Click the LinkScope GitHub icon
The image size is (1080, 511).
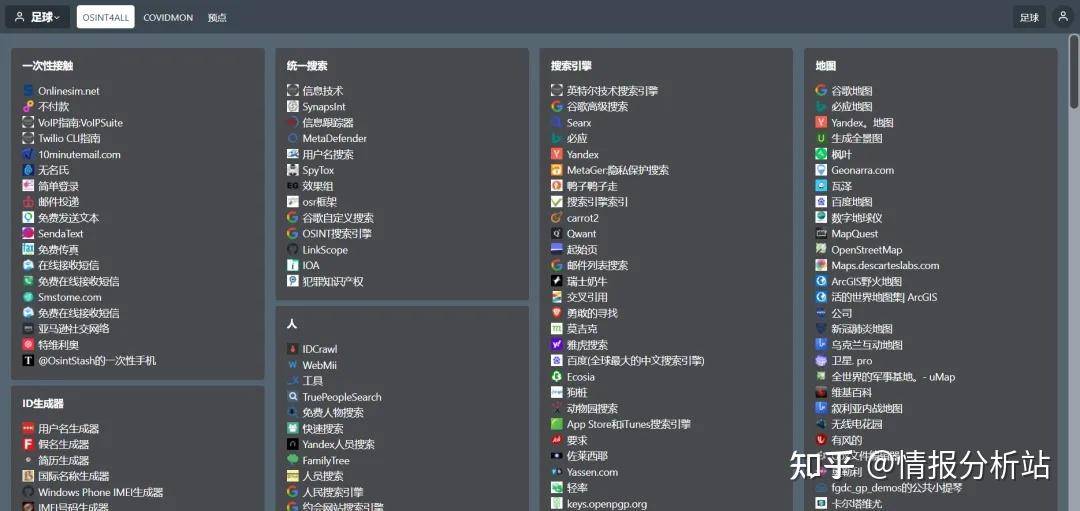click(292, 249)
